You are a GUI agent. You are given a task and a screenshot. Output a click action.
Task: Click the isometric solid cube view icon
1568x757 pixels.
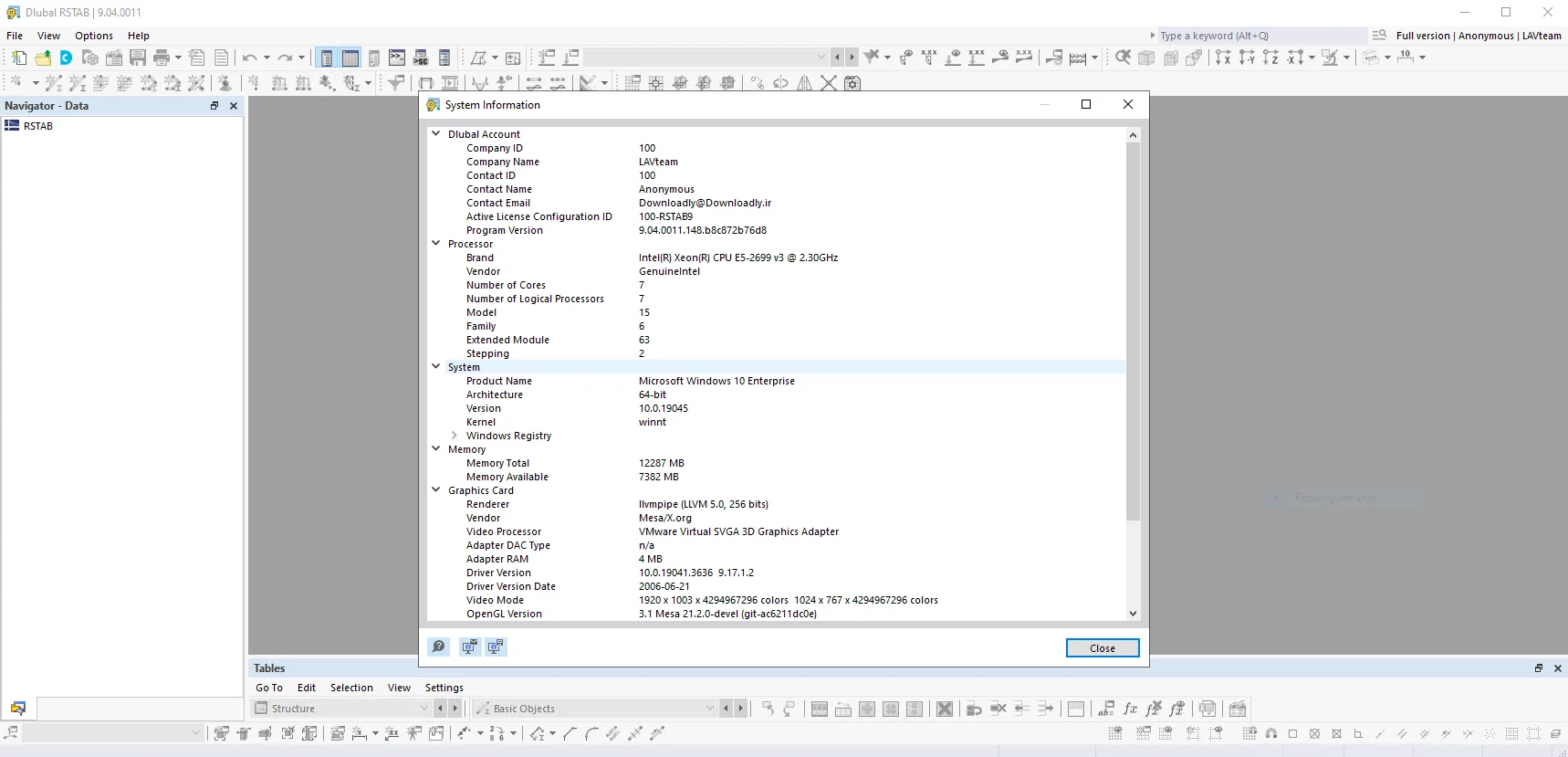point(1146,58)
